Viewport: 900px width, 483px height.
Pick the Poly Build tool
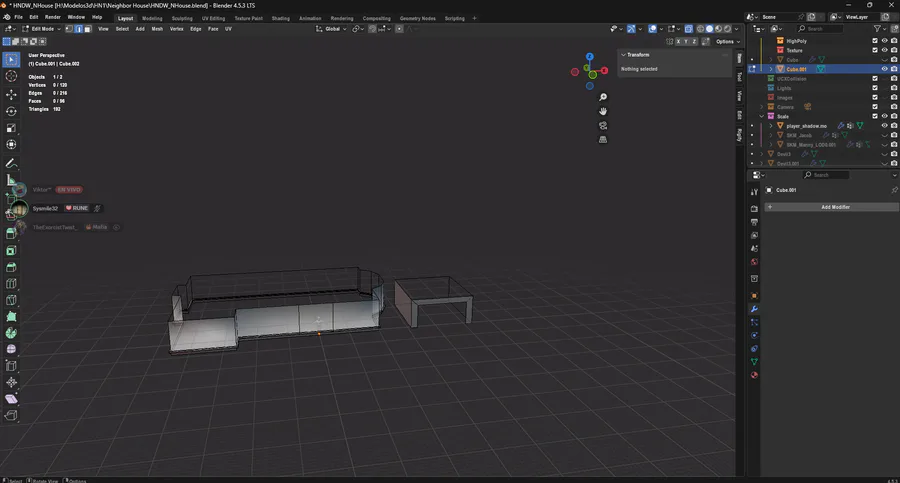[11, 316]
